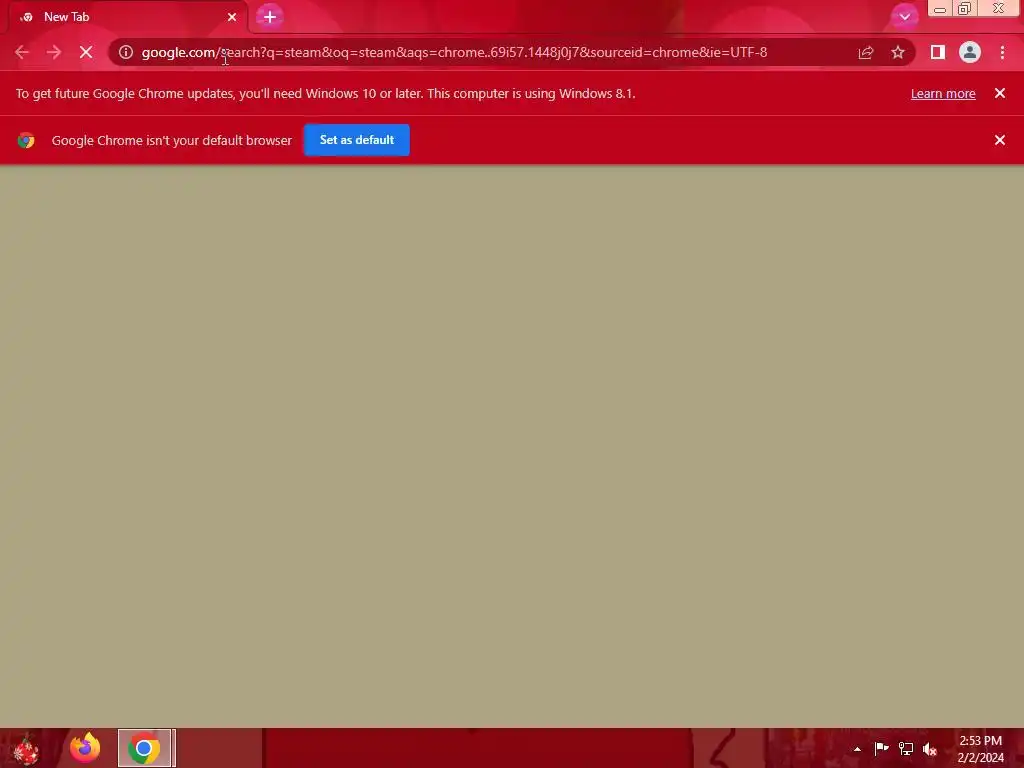Open a new tab with plus button

270,17
